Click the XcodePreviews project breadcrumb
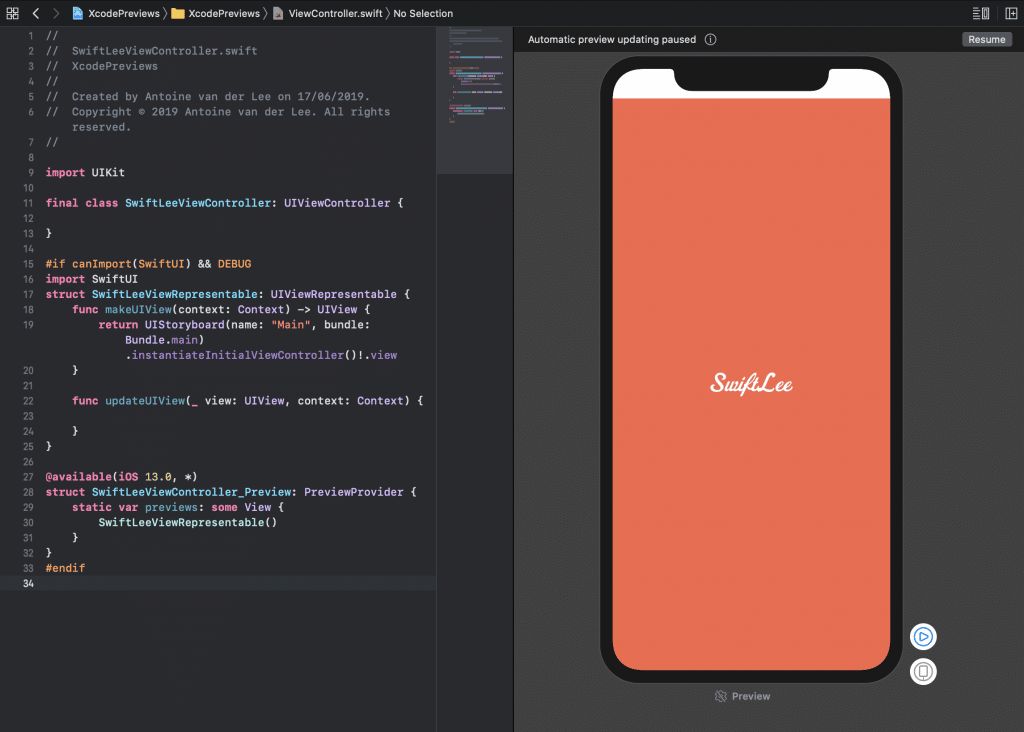This screenshot has height=732, width=1024. pos(123,14)
